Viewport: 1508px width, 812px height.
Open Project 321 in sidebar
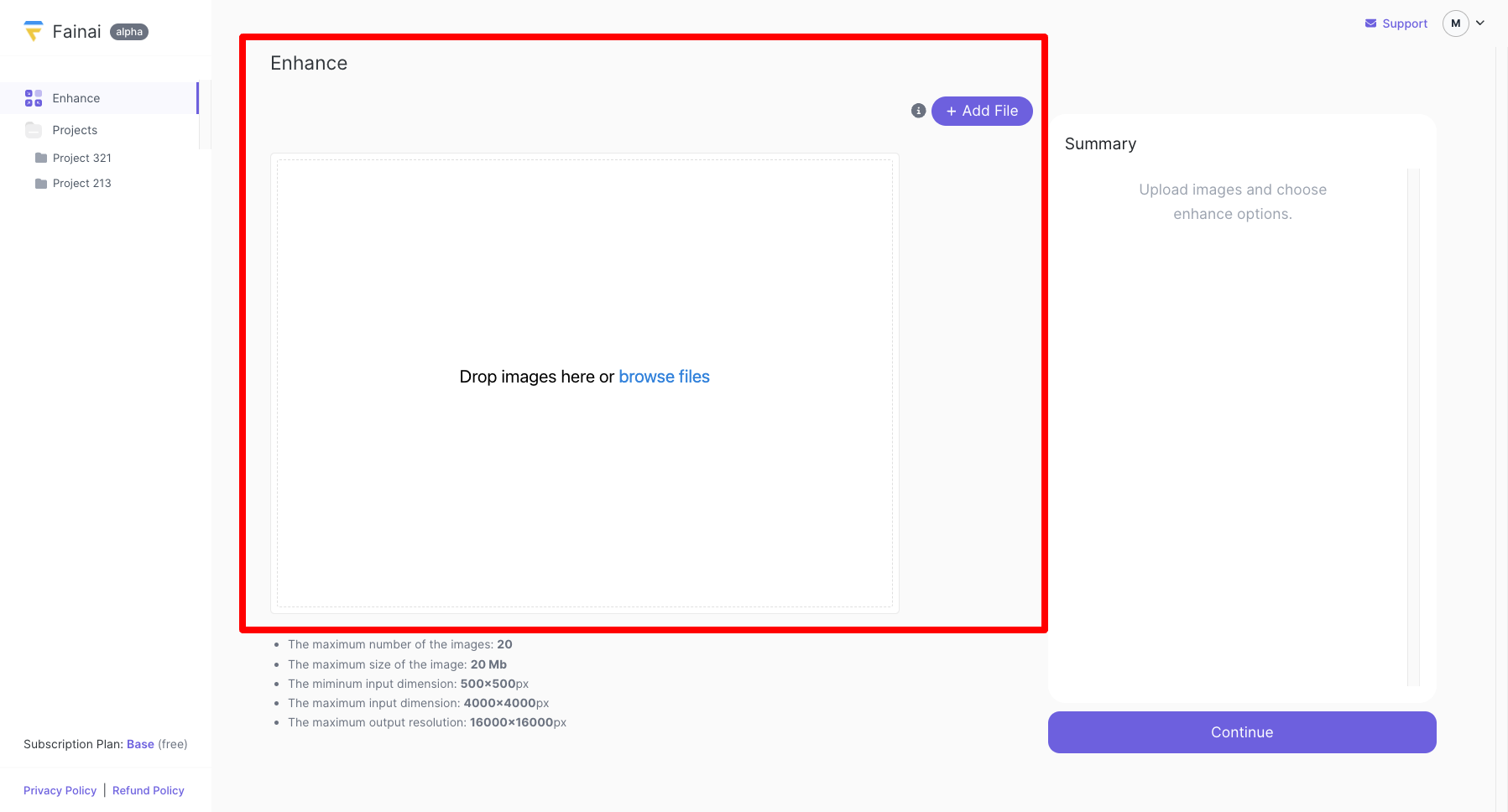(82, 158)
